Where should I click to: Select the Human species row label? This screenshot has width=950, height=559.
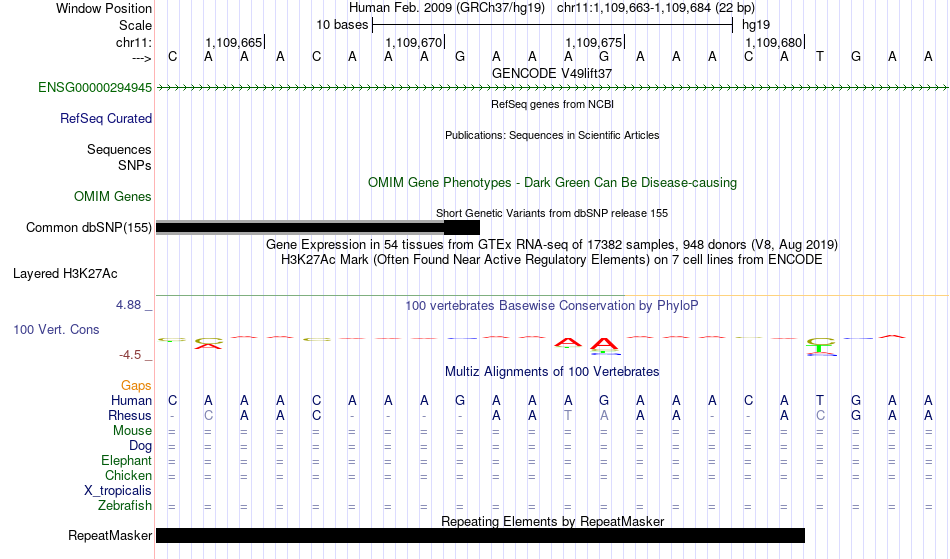[131, 400]
